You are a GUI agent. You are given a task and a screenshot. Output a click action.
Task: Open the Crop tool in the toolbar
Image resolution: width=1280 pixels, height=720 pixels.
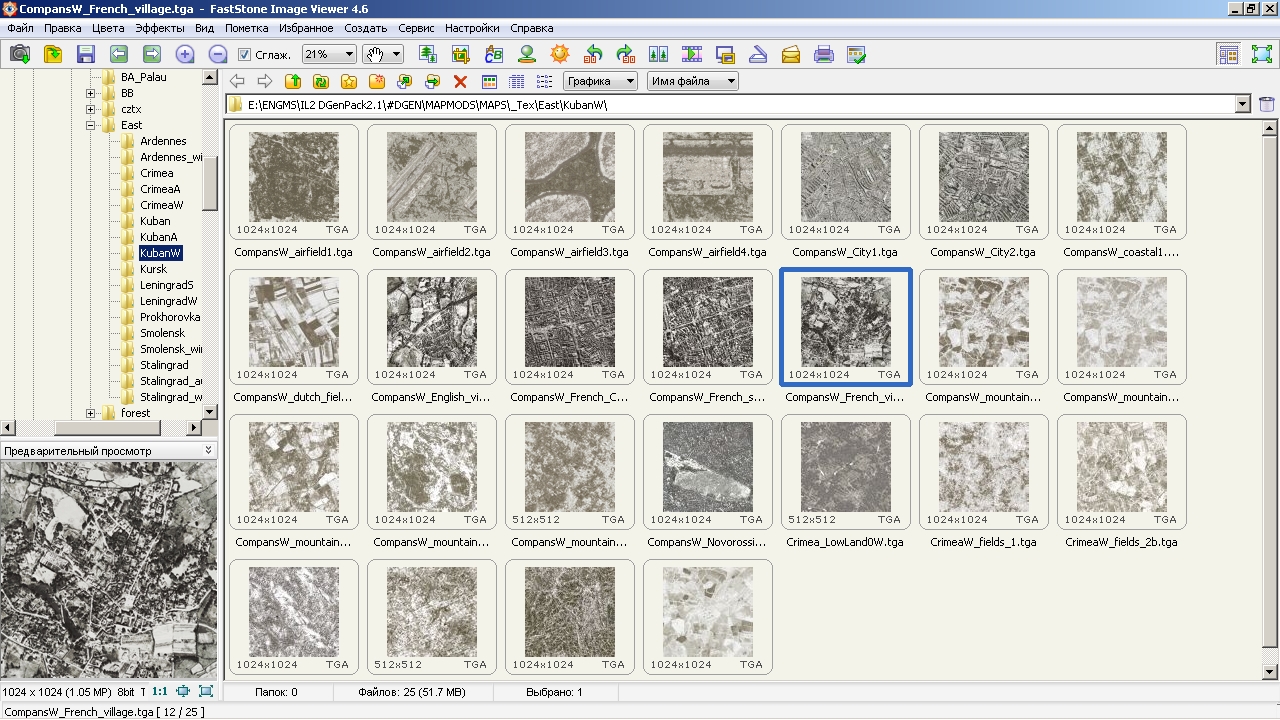tap(461, 55)
